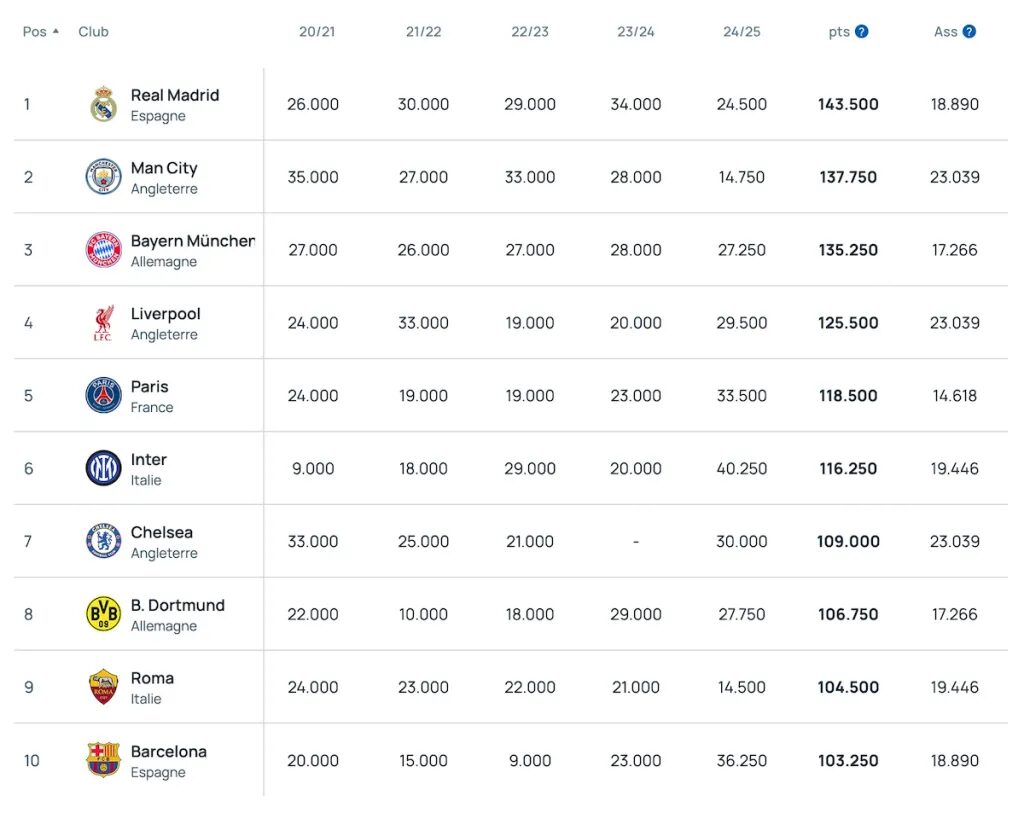This screenshot has width=1024, height=813.
Task: Sort table by Club column header
Action: tap(93, 31)
